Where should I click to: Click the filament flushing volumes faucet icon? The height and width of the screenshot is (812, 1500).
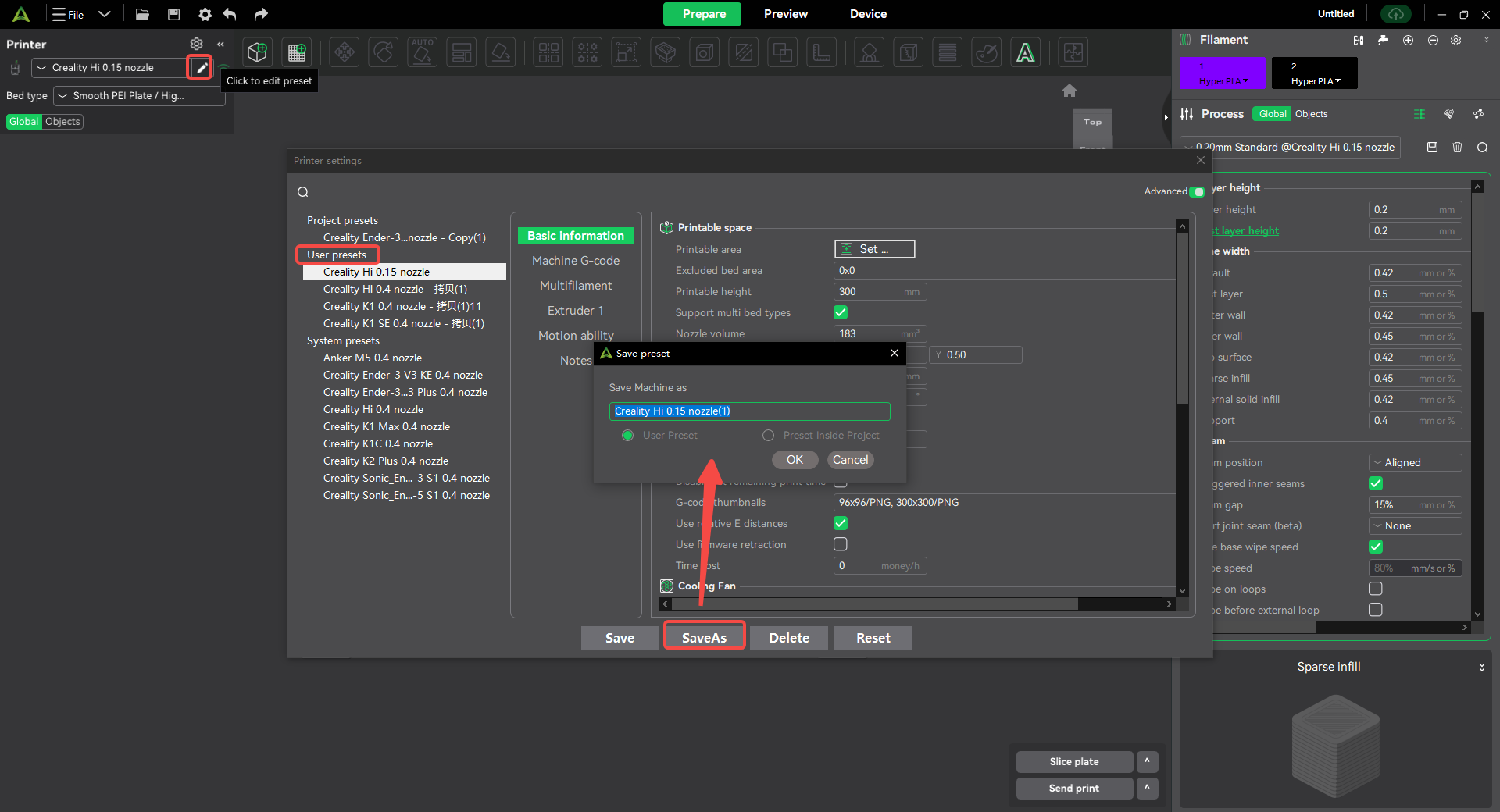pyautogui.click(x=1383, y=40)
